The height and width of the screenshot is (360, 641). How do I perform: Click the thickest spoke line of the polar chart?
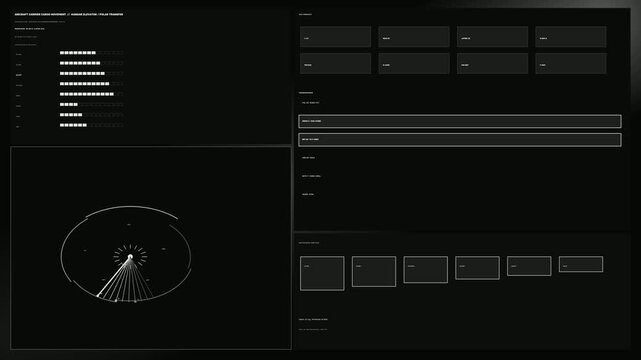coord(114,276)
